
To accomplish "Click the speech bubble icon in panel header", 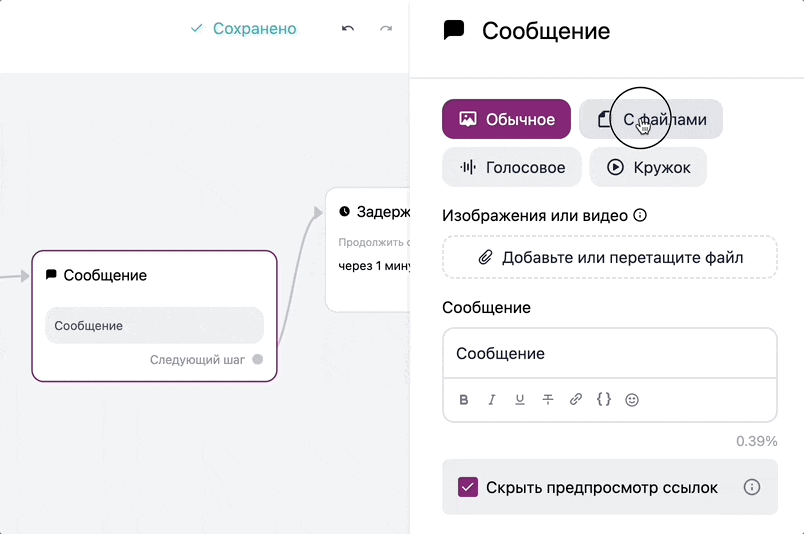I will click(x=454, y=30).
